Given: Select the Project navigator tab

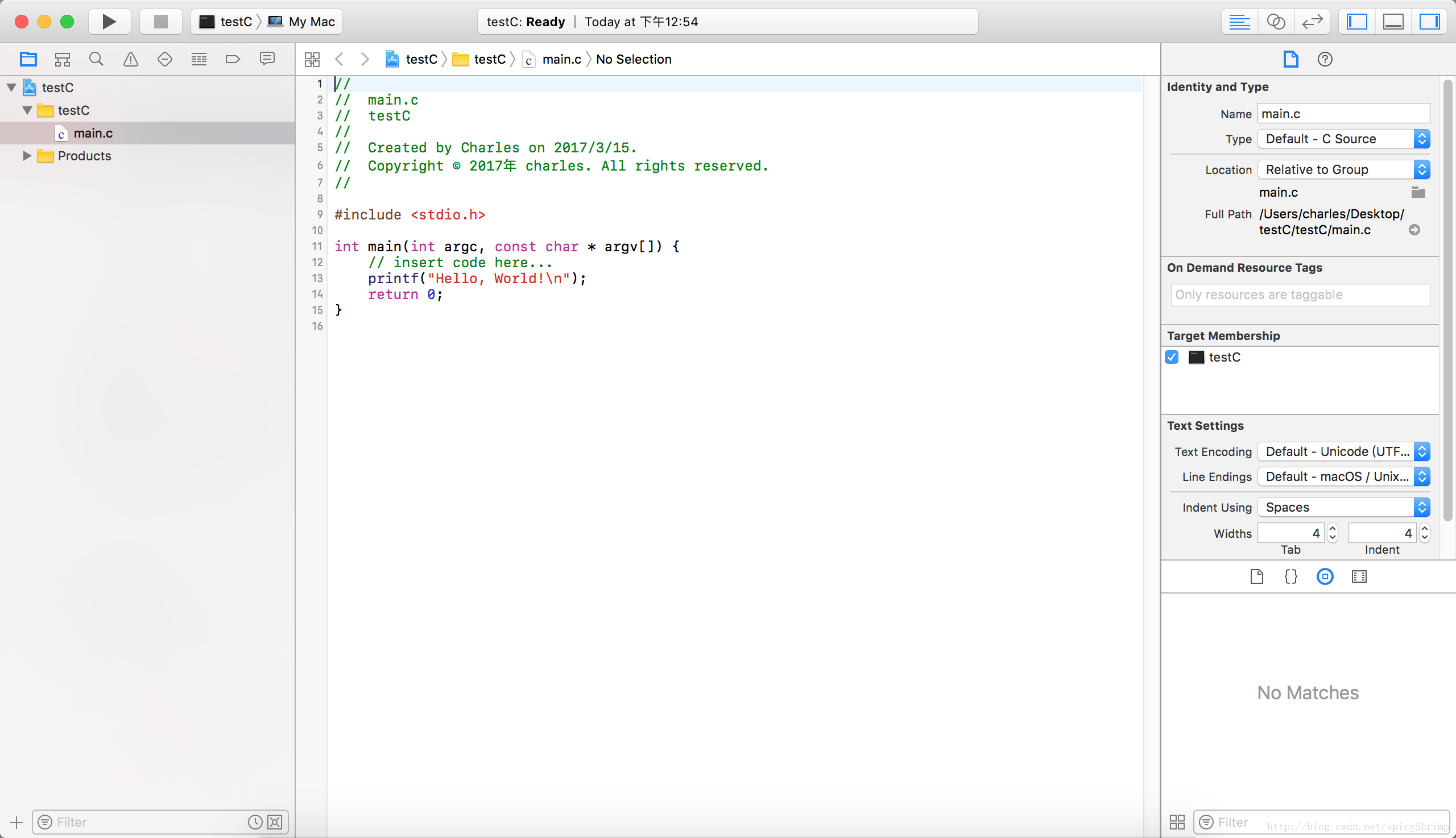Looking at the screenshot, I should (28, 59).
